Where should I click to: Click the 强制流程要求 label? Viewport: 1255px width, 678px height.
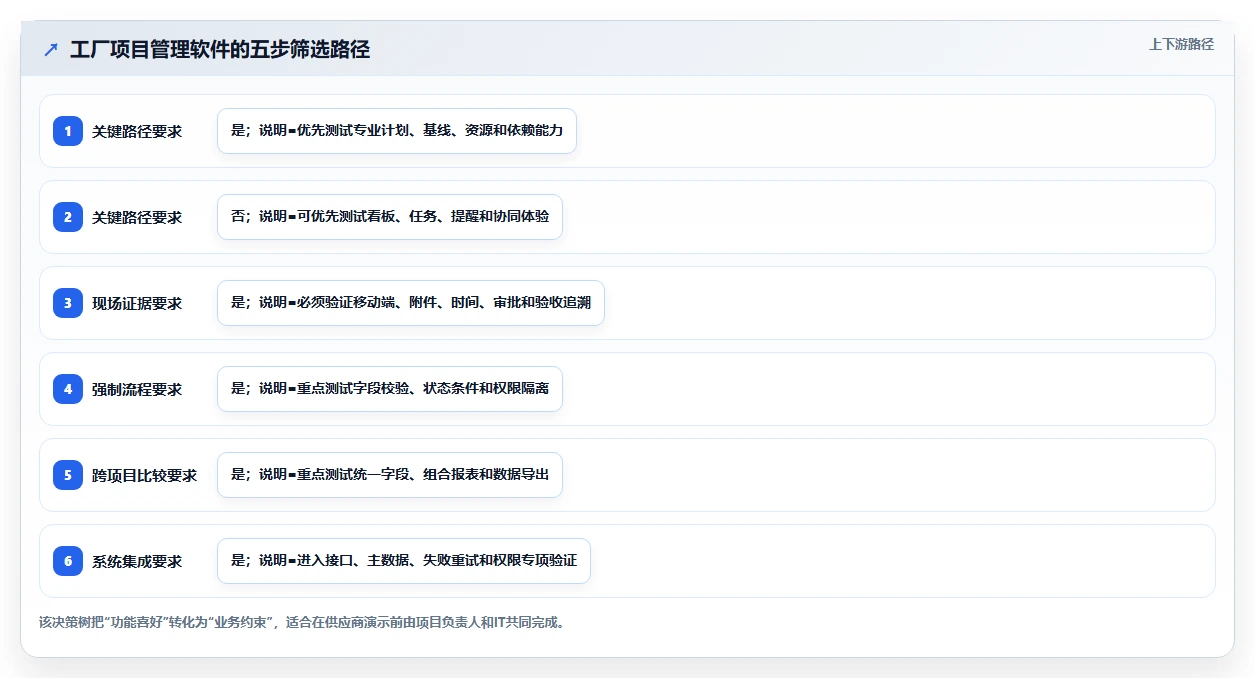[x=137, y=389]
